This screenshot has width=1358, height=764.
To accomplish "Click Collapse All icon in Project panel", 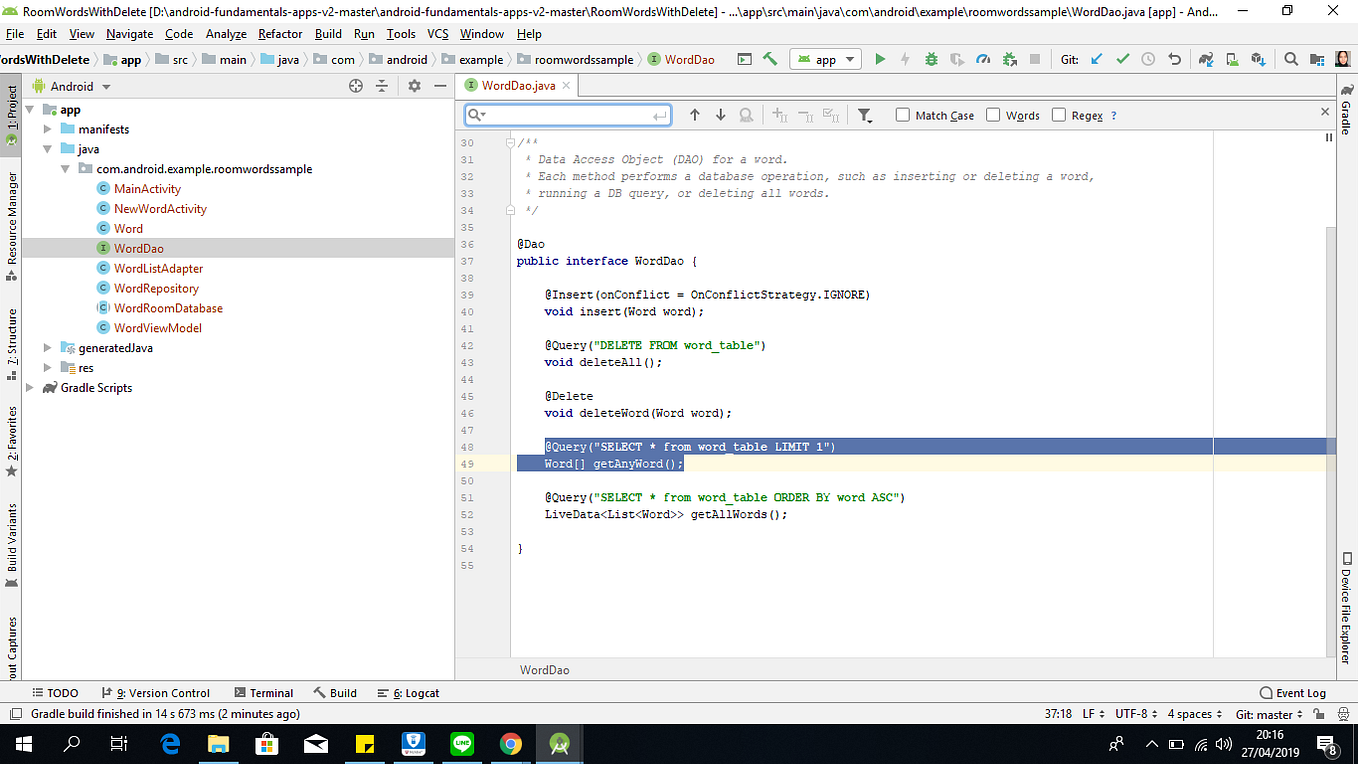I will pyautogui.click(x=381, y=86).
